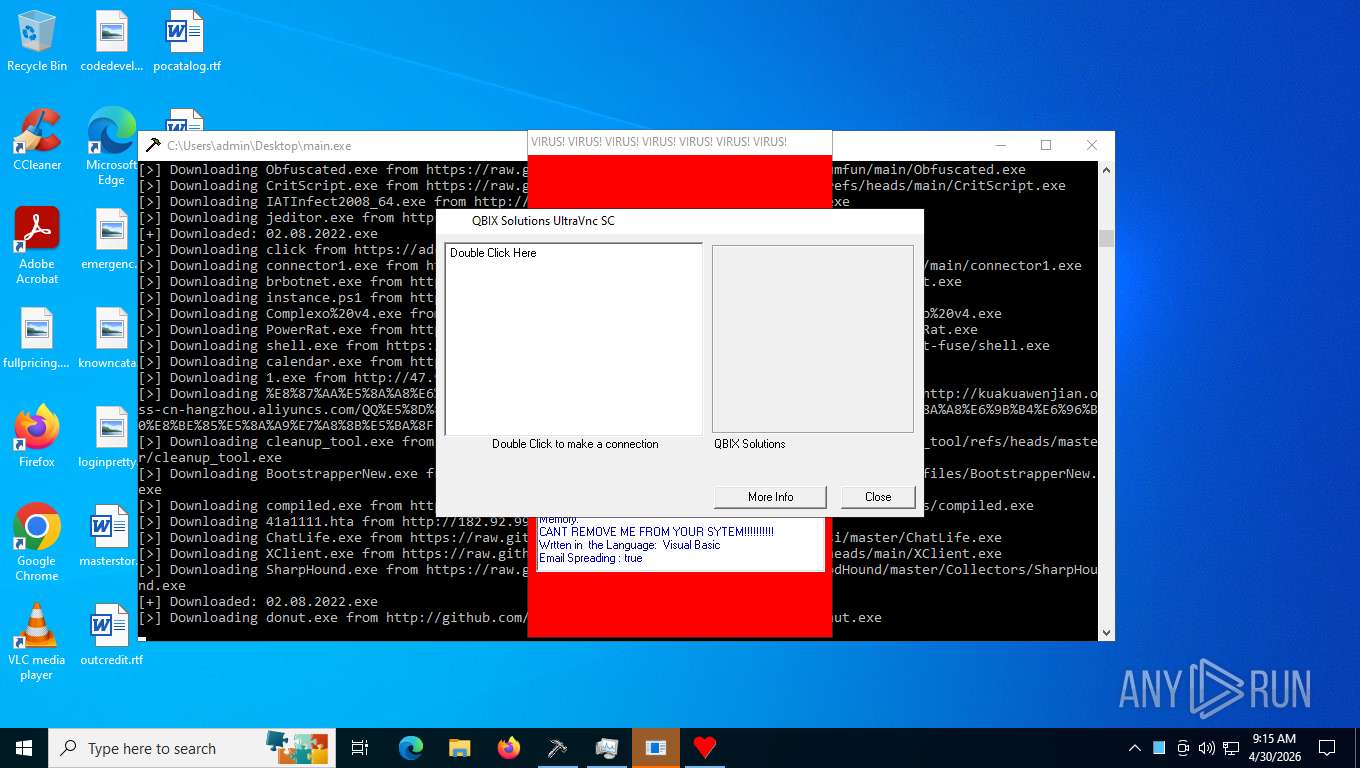Launch Firefox from the taskbar
This screenshot has height=768, width=1360.
[x=509, y=748]
